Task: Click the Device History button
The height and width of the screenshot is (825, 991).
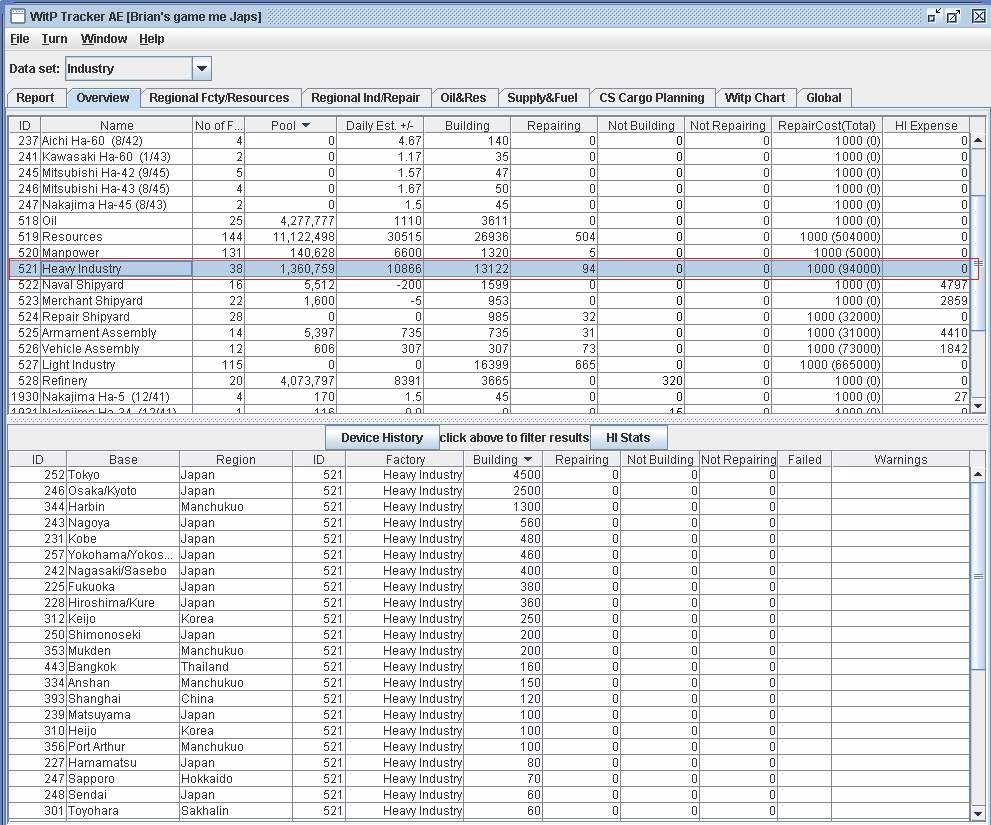Action: point(381,438)
